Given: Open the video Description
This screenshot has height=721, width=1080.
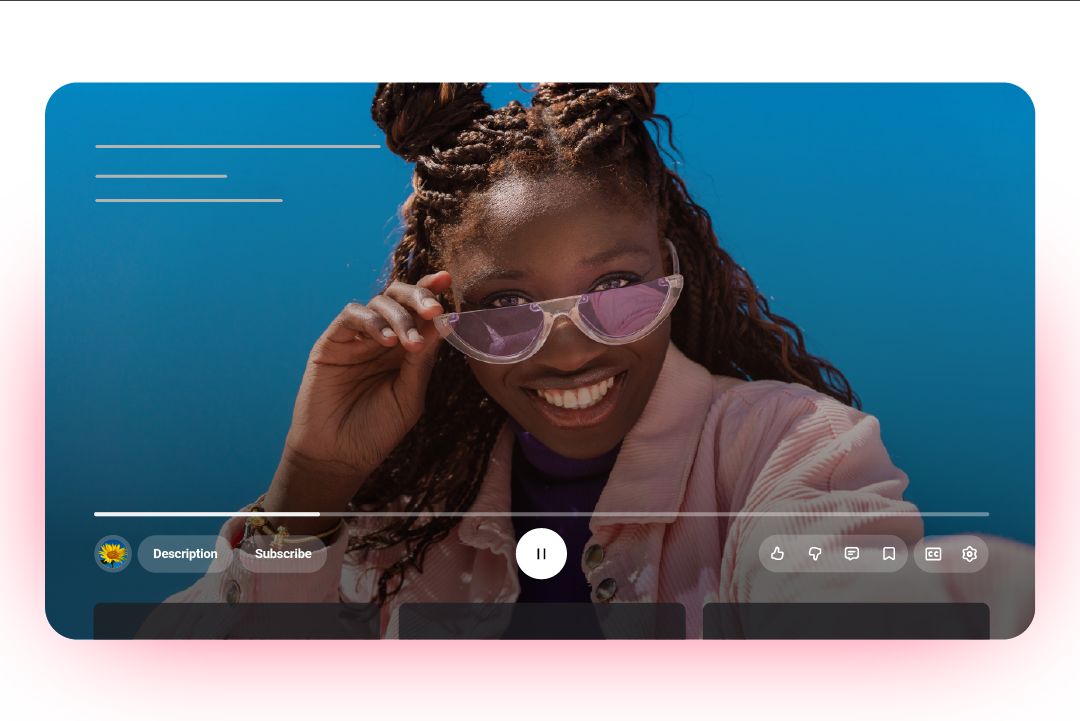Looking at the screenshot, I should (x=184, y=553).
